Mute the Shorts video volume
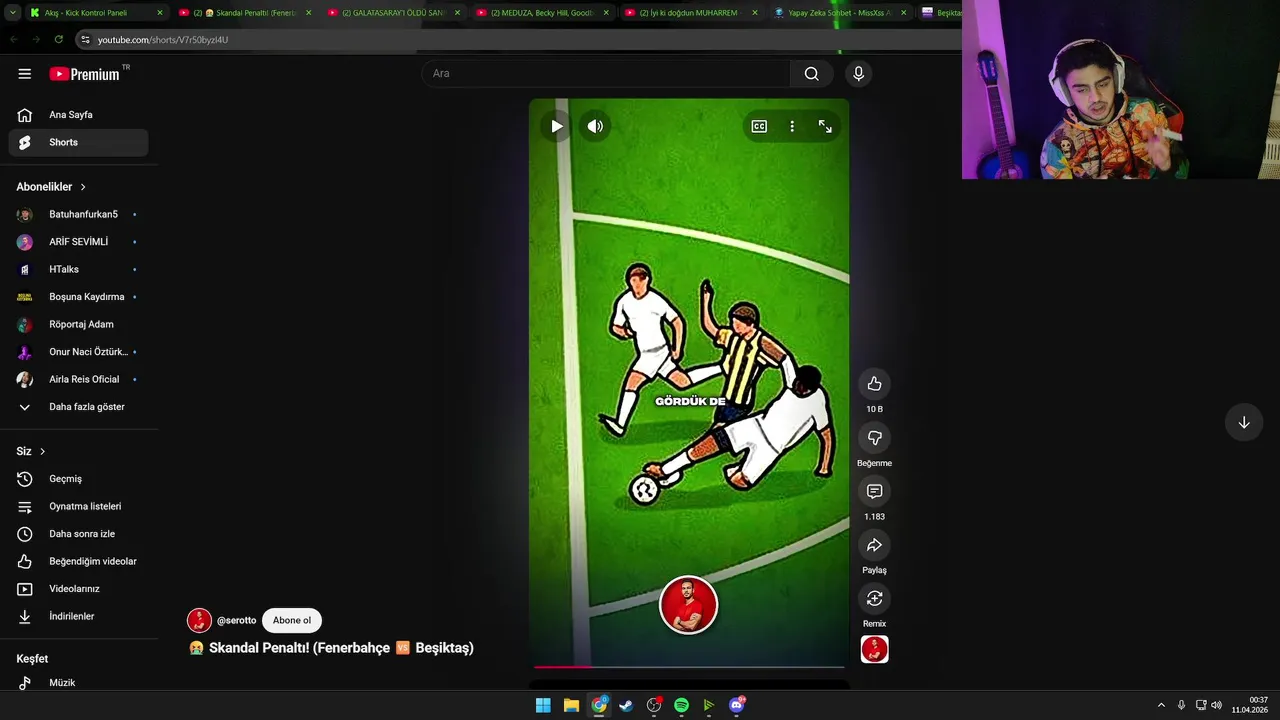 tap(595, 126)
